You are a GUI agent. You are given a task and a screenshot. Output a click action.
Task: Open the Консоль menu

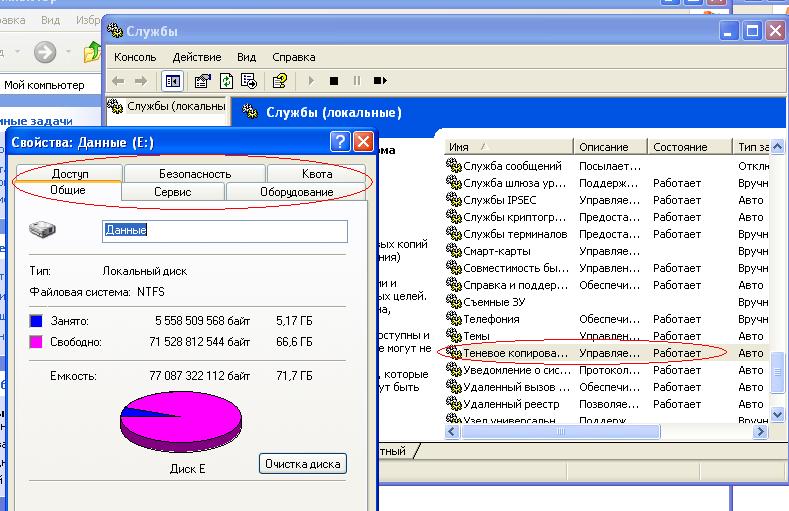(135, 57)
